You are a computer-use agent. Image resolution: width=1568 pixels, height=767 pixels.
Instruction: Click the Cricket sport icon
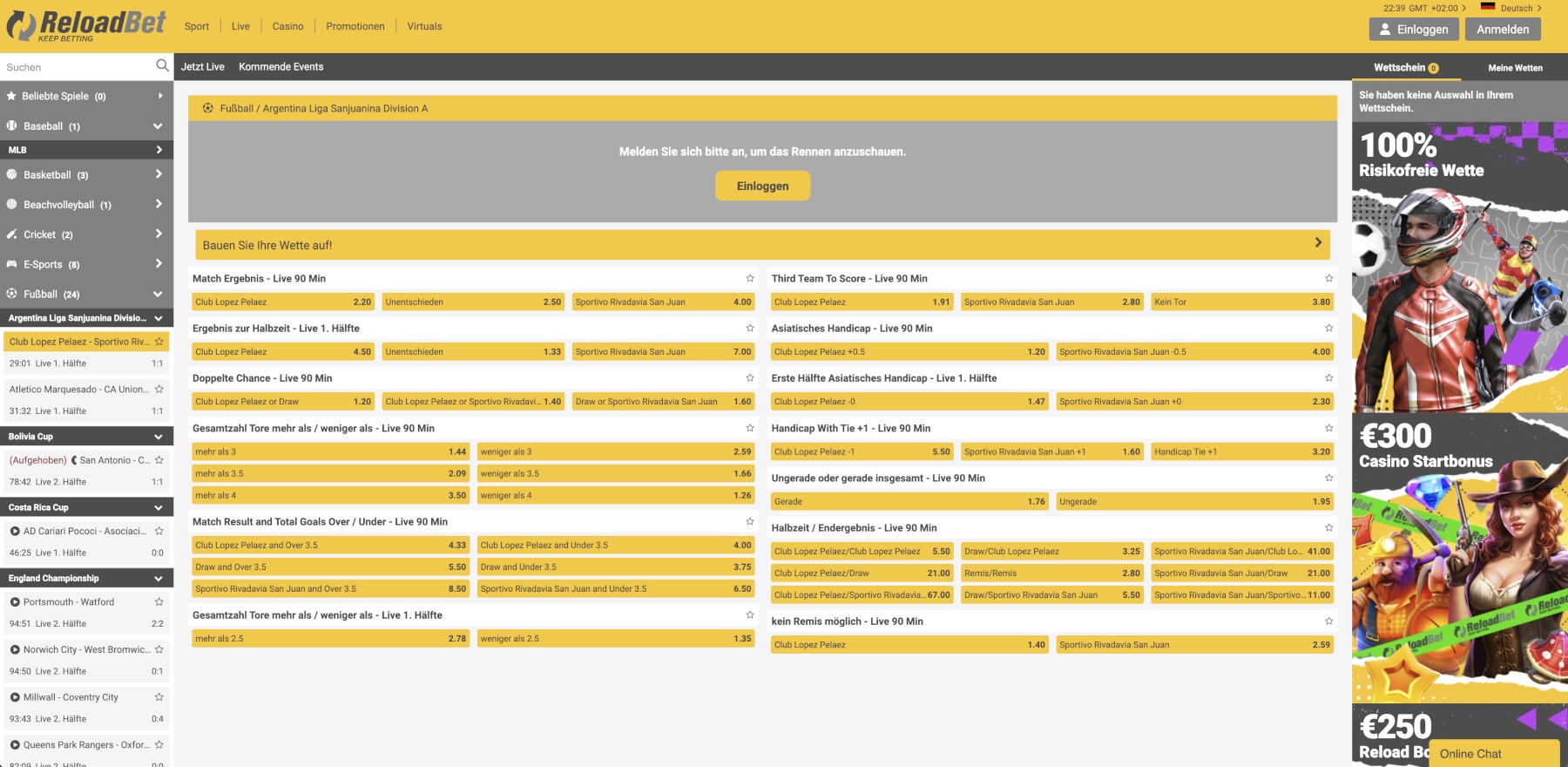tap(11, 234)
